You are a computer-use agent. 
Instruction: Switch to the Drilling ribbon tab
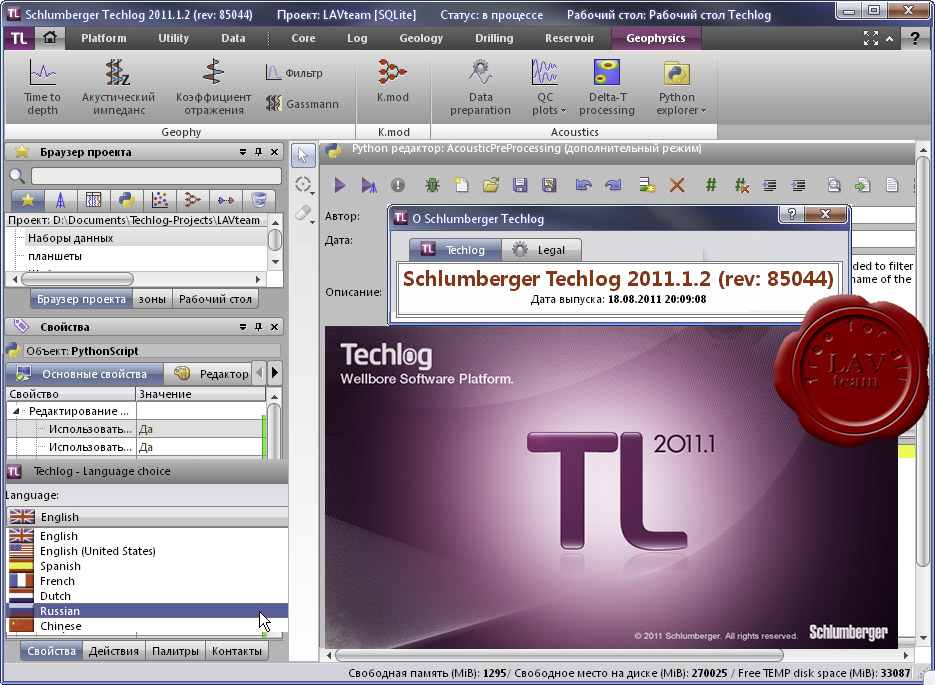coord(494,38)
